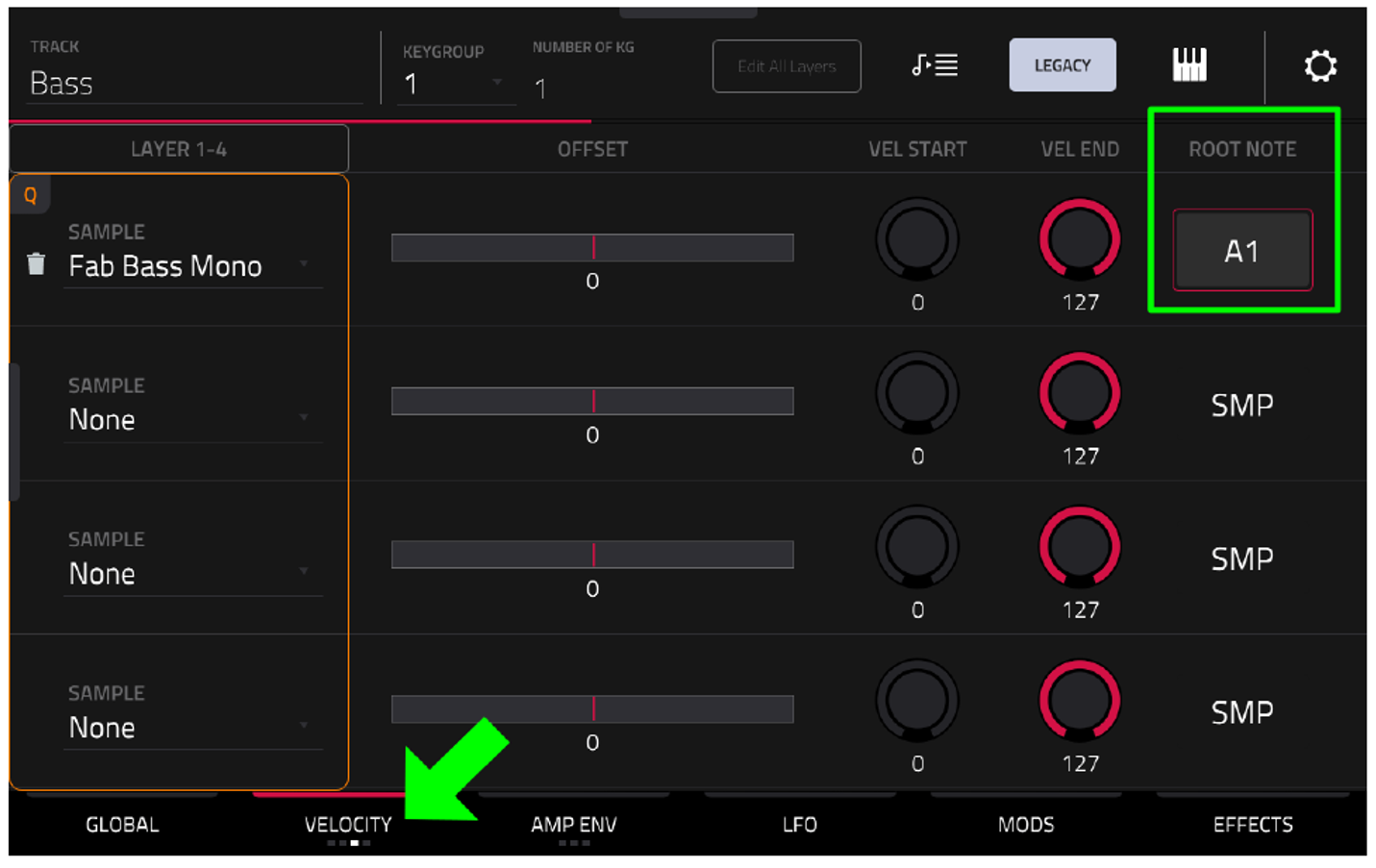Switch to the GLOBAL tab

(x=122, y=824)
